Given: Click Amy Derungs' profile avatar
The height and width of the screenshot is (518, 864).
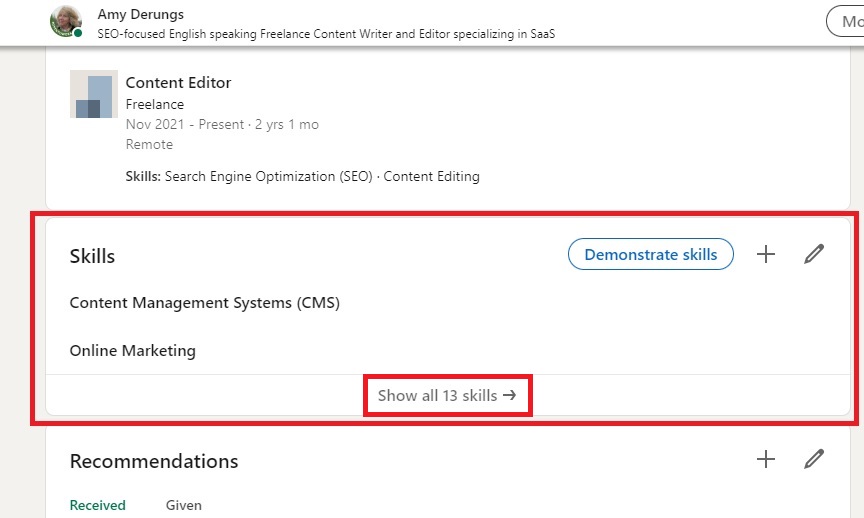Looking at the screenshot, I should (x=66, y=22).
